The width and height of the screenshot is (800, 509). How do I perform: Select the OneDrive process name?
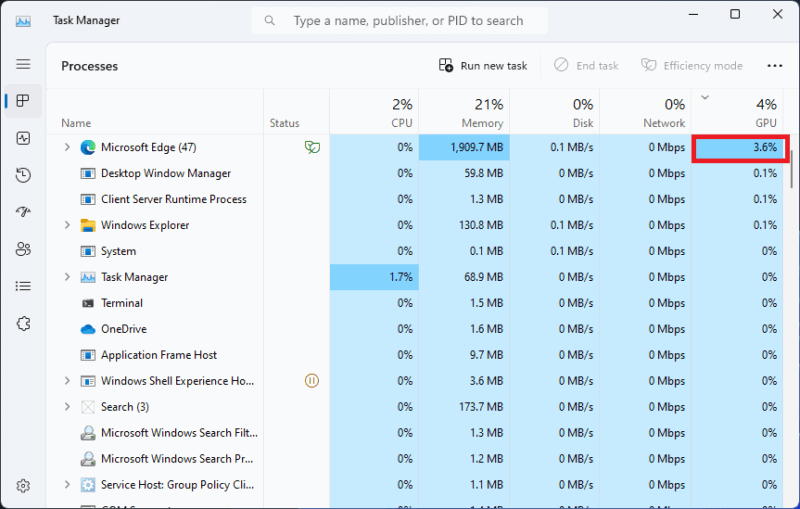pyautogui.click(x=124, y=329)
